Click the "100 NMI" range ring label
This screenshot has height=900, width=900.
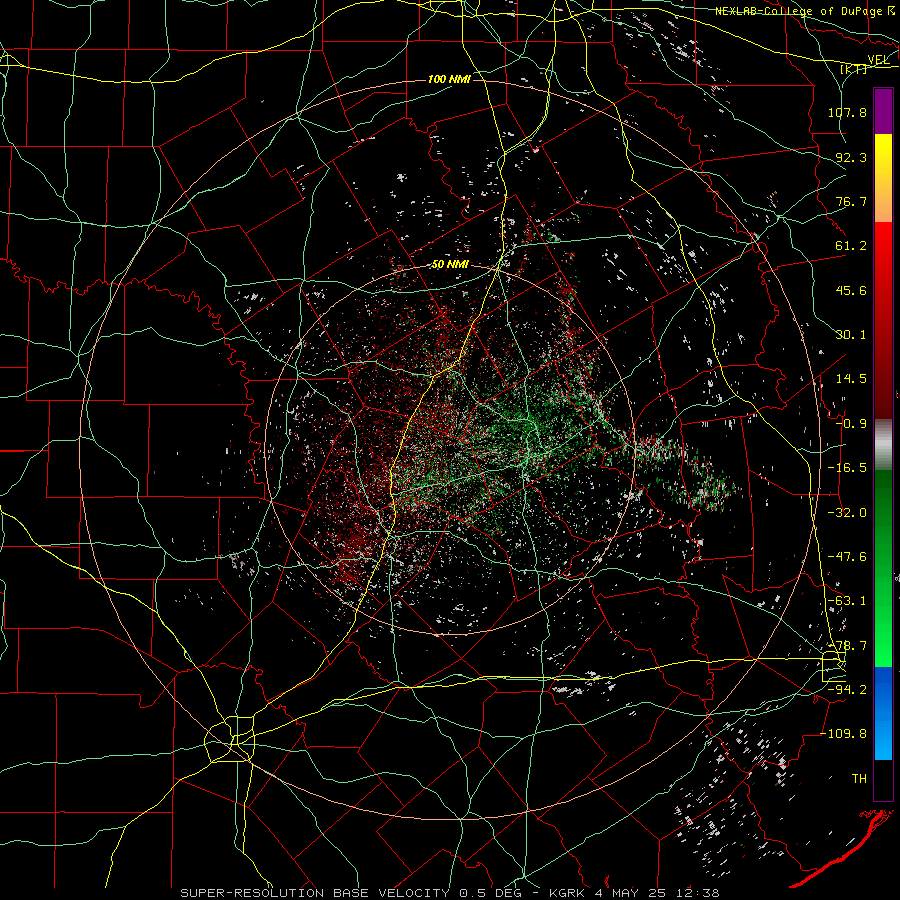click(449, 79)
